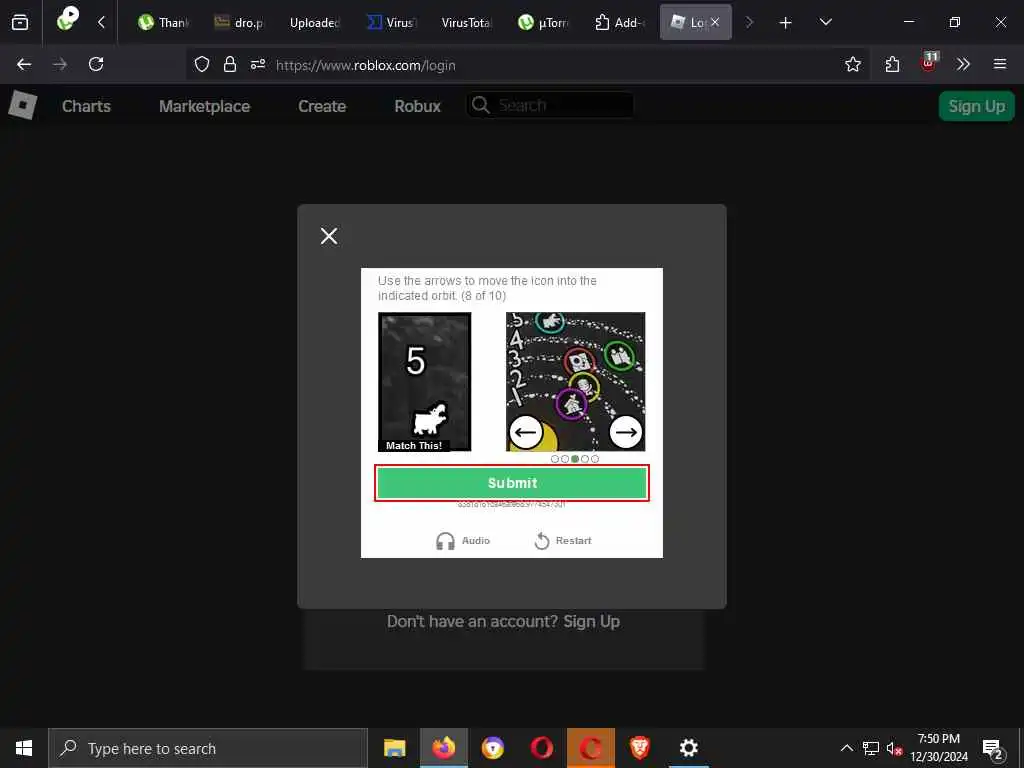The height and width of the screenshot is (768, 1024).
Task: Click the muted volume tray icon
Action: (894, 748)
